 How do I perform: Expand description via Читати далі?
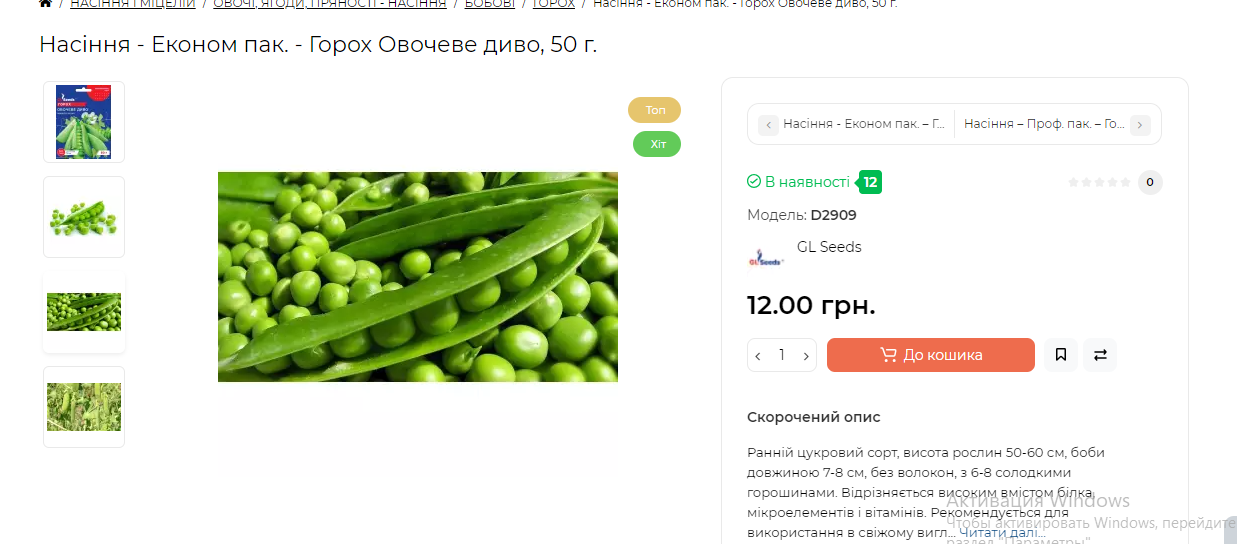click(x=1002, y=533)
